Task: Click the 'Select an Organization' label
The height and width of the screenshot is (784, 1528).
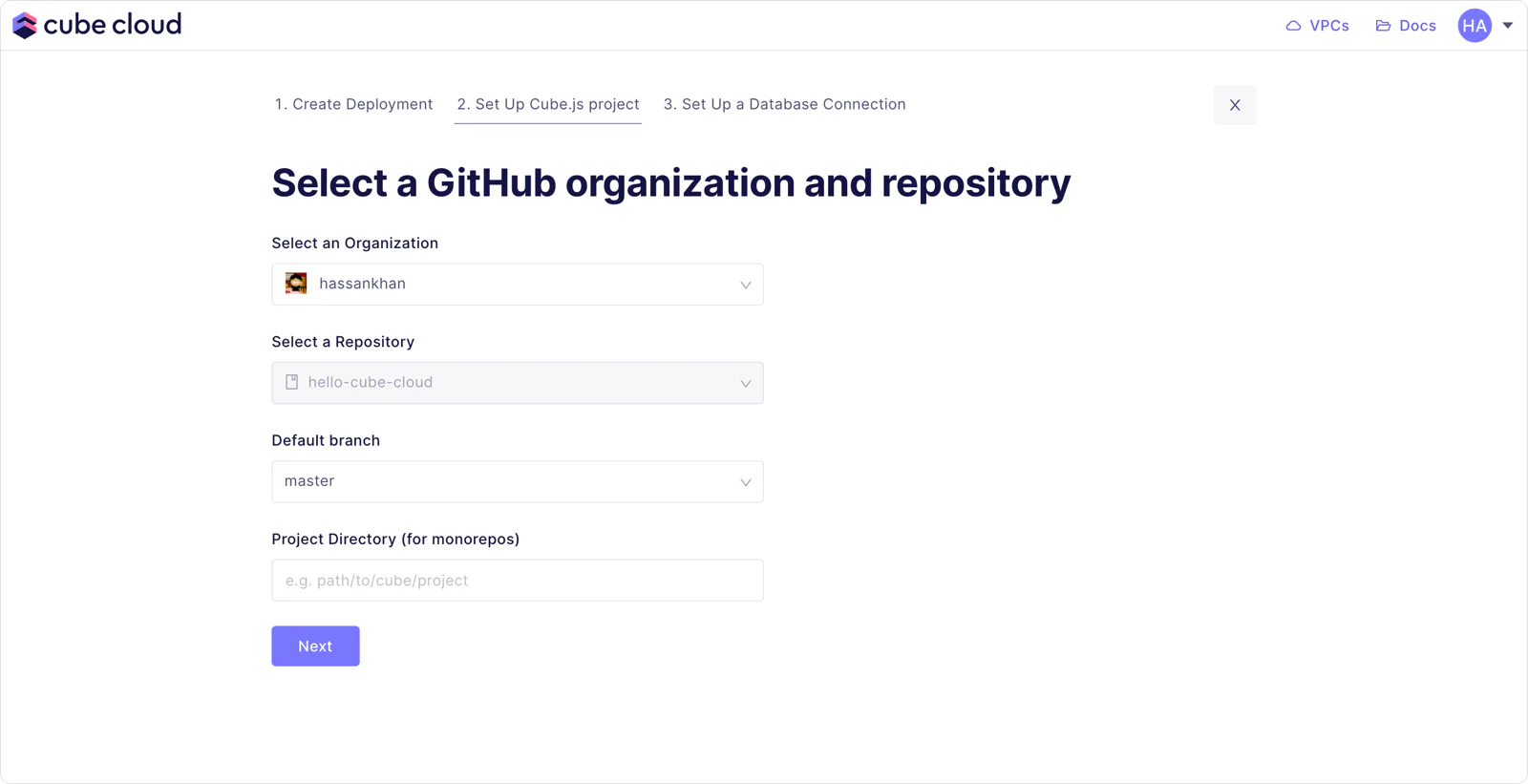Action: [x=355, y=244]
